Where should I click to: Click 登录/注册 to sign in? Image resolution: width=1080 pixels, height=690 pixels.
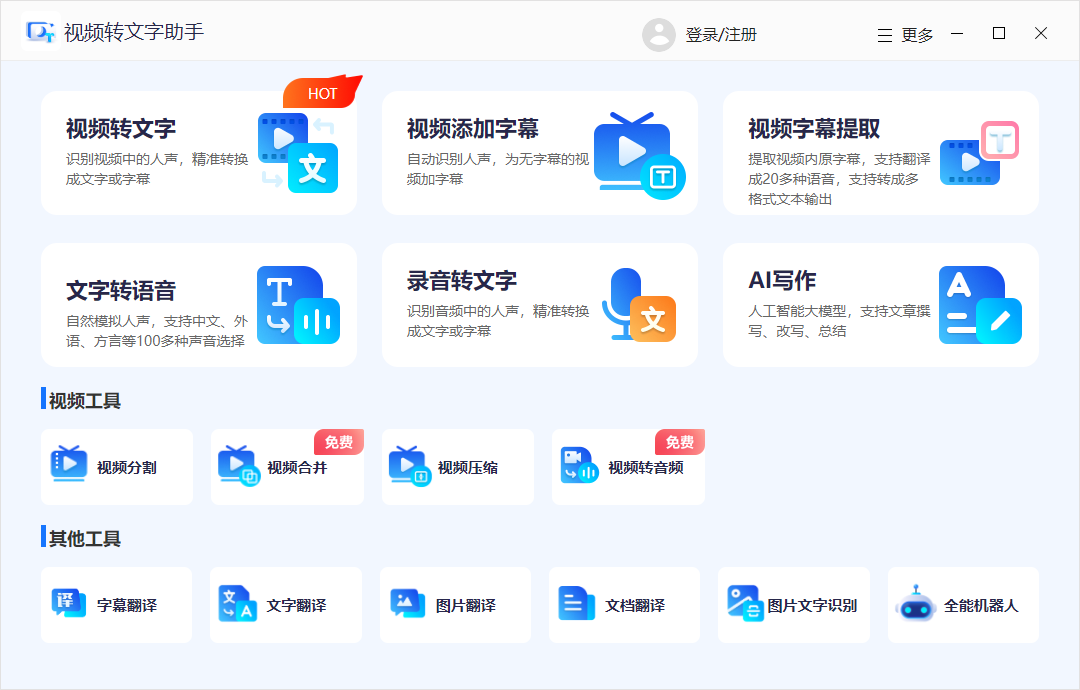tap(721, 34)
